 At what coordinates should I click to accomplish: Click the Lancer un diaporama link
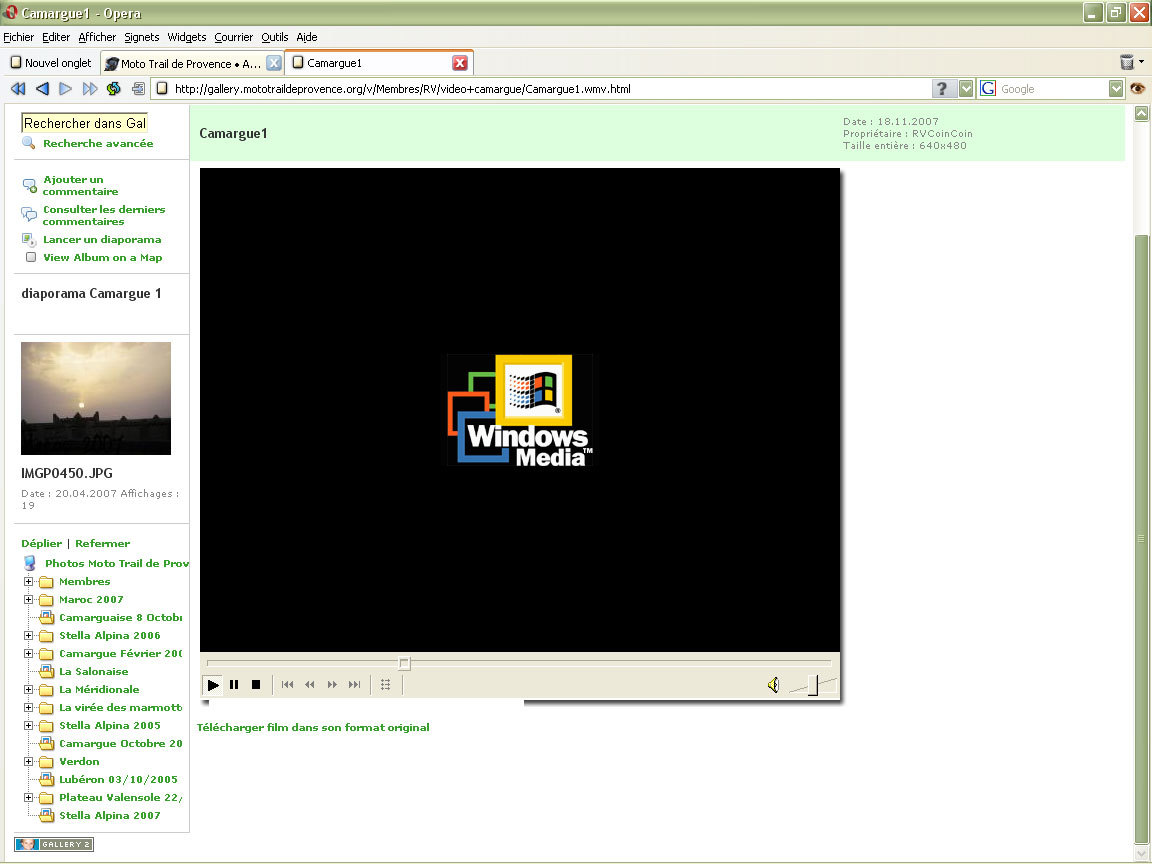(101, 239)
